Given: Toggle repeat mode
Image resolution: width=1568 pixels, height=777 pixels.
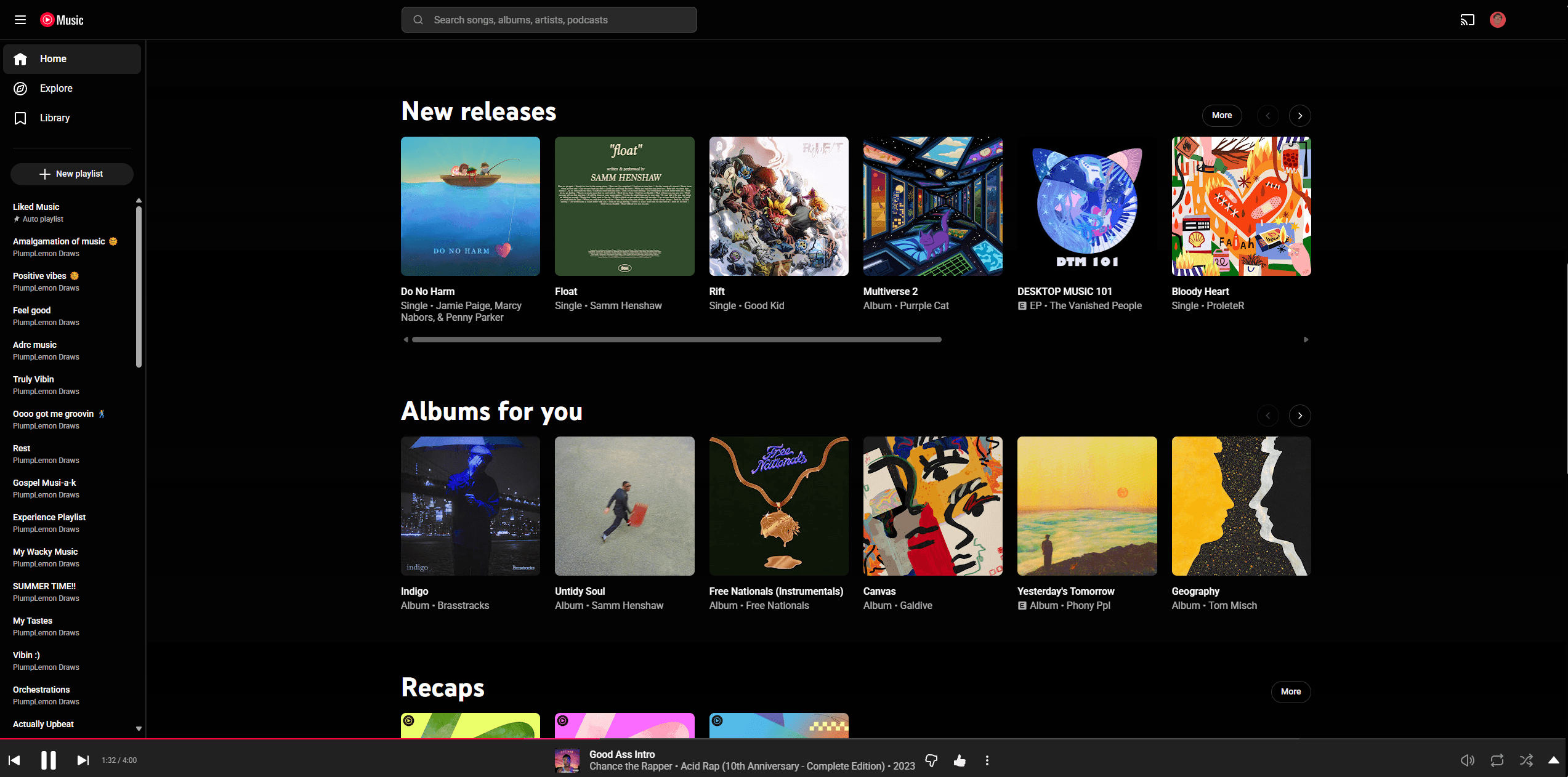Looking at the screenshot, I should coord(1497,760).
